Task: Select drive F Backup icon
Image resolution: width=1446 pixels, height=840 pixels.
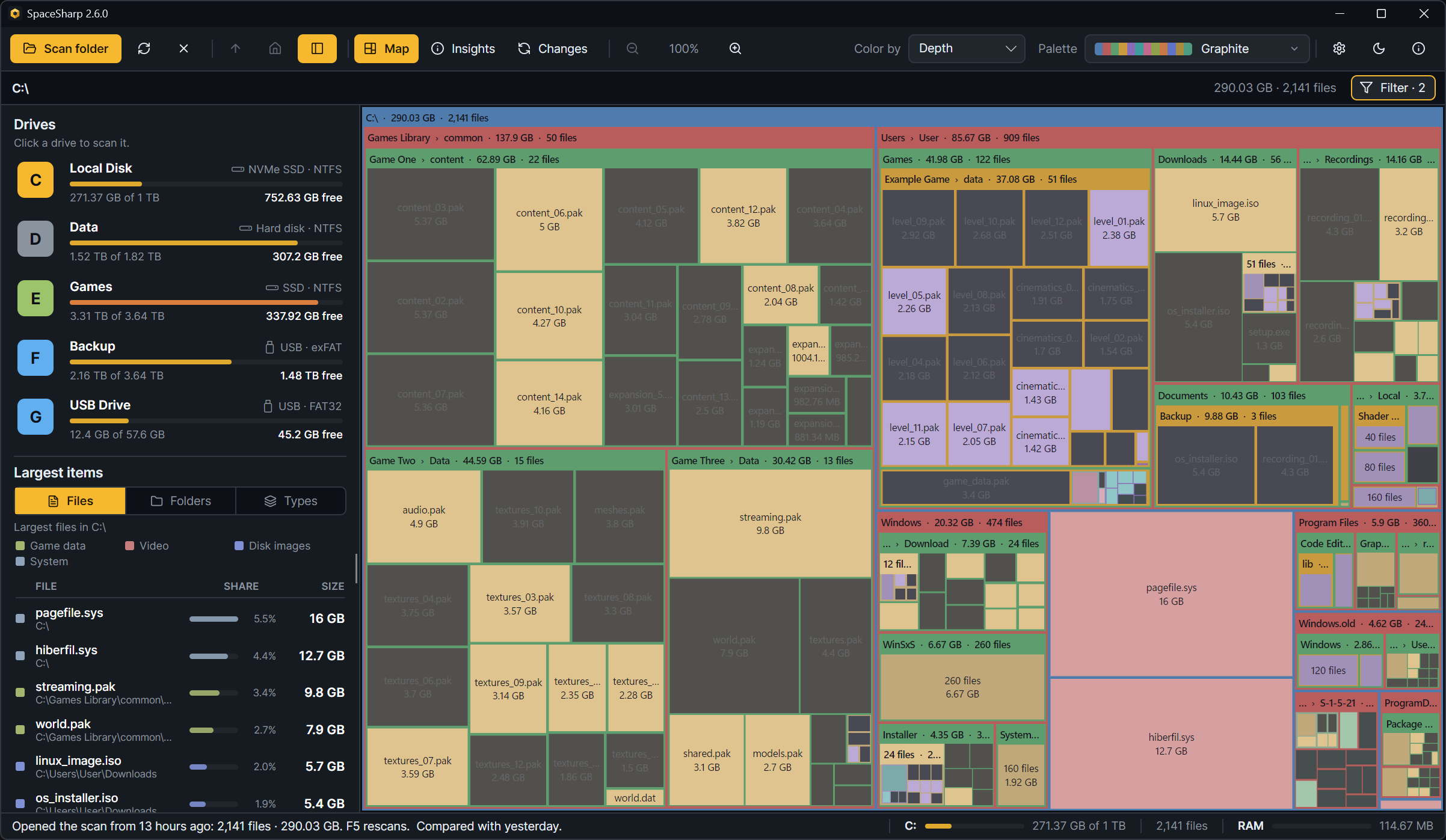Action: [x=35, y=358]
